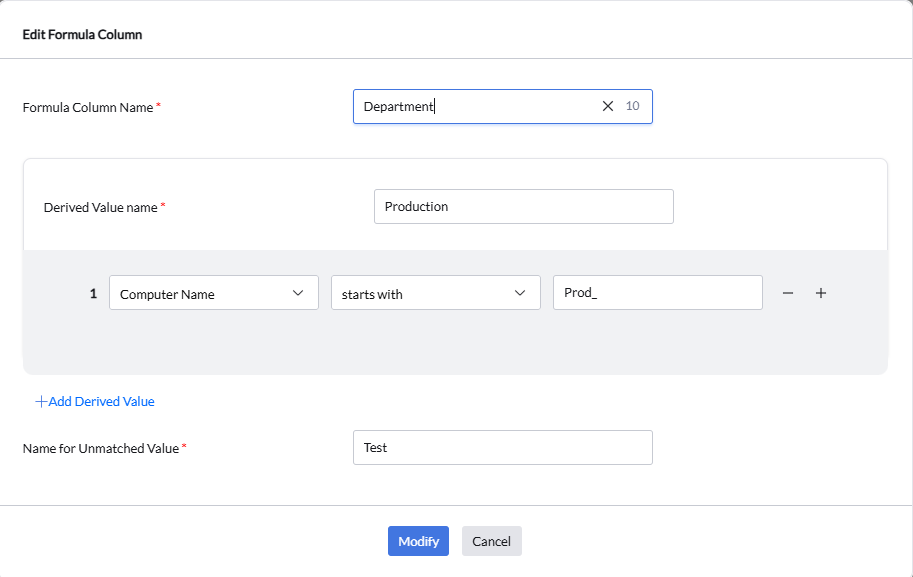
Task: Click the character counter showing 10
Action: tap(631, 106)
